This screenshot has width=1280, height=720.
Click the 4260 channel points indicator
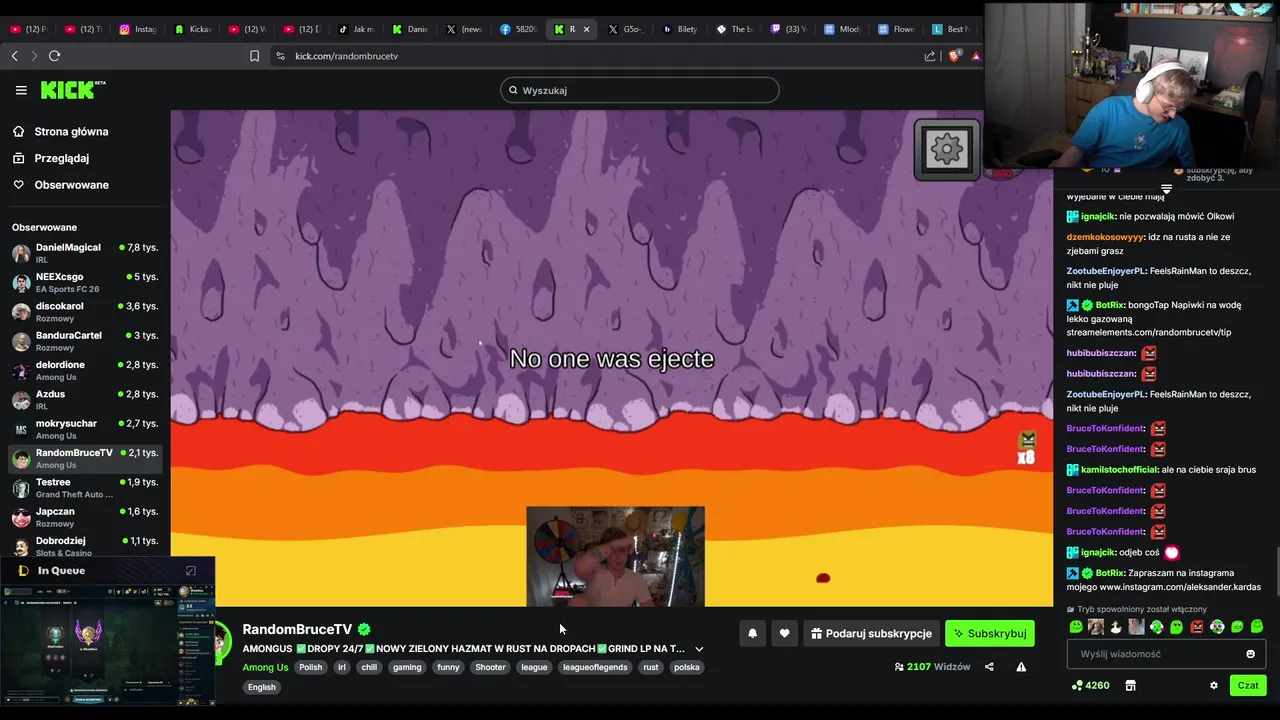click(x=1090, y=685)
